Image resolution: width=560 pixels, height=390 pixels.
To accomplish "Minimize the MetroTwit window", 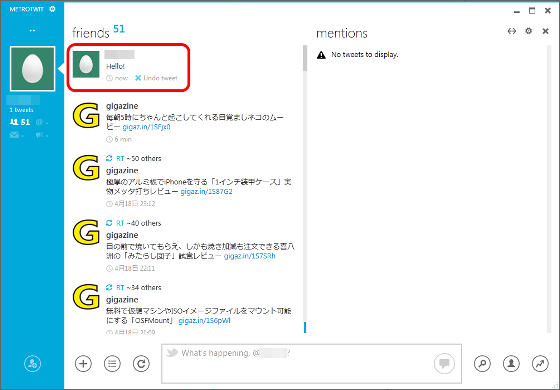I will pyautogui.click(x=517, y=11).
